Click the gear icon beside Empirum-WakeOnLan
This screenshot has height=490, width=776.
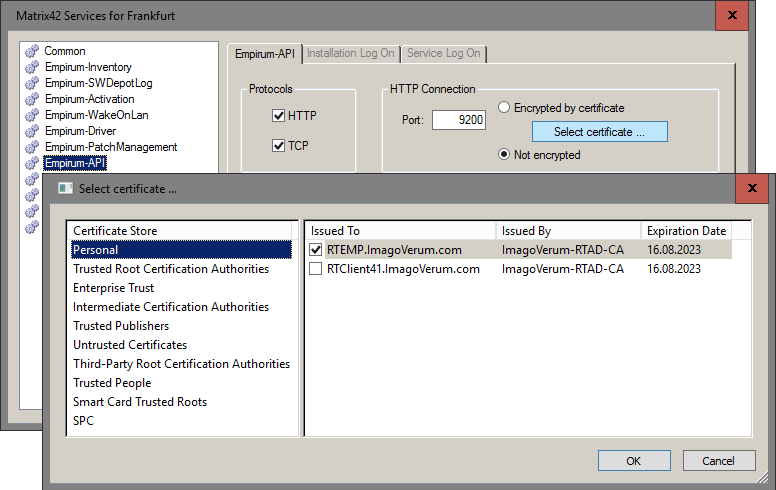click(32, 115)
